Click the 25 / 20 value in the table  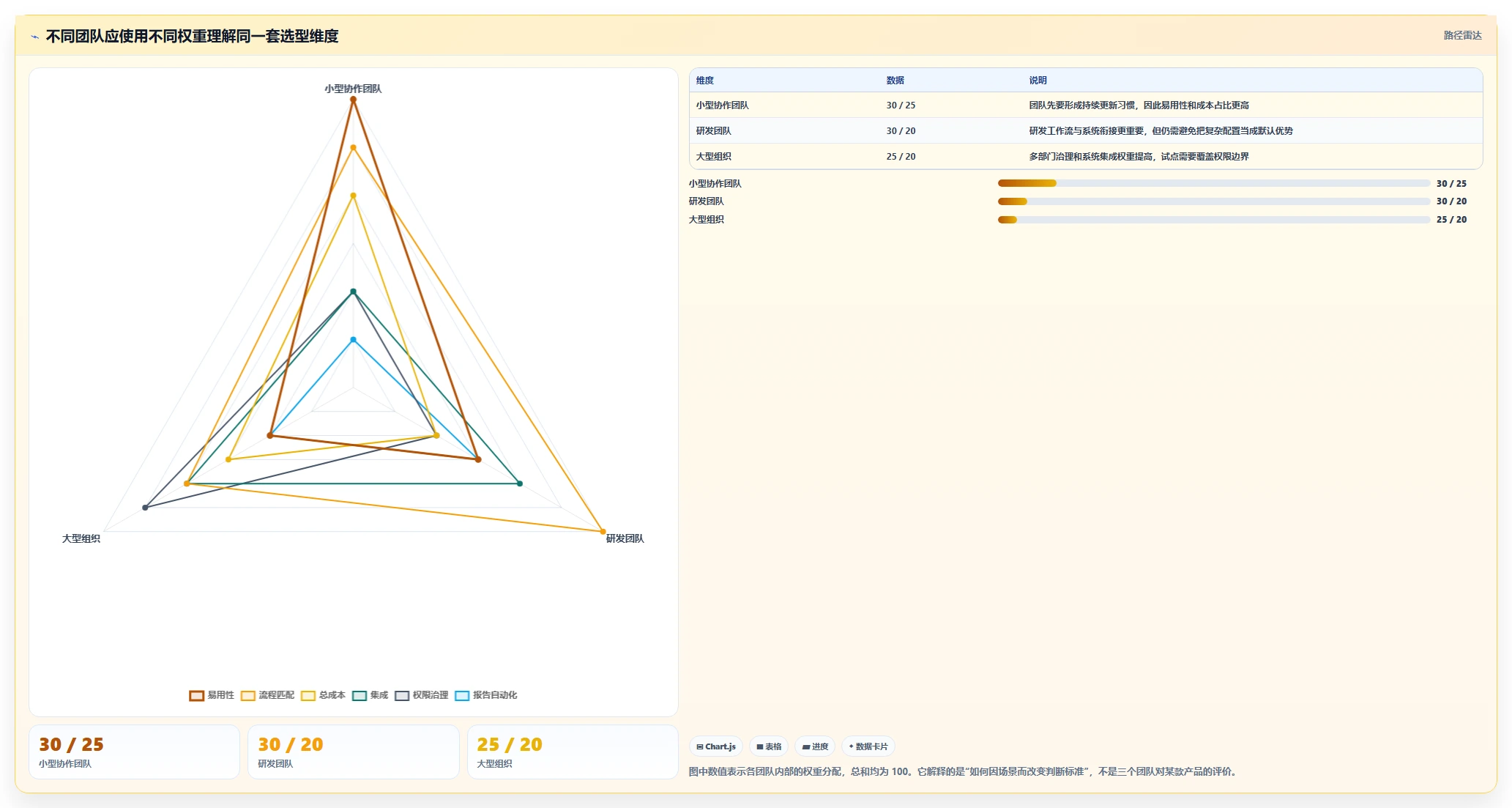[901, 157]
